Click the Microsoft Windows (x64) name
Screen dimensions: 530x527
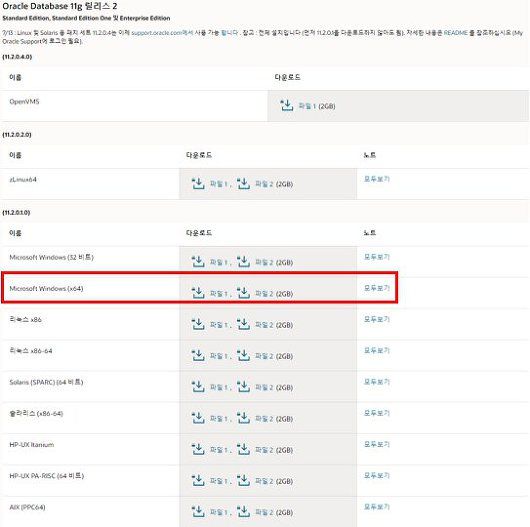click(x=46, y=289)
